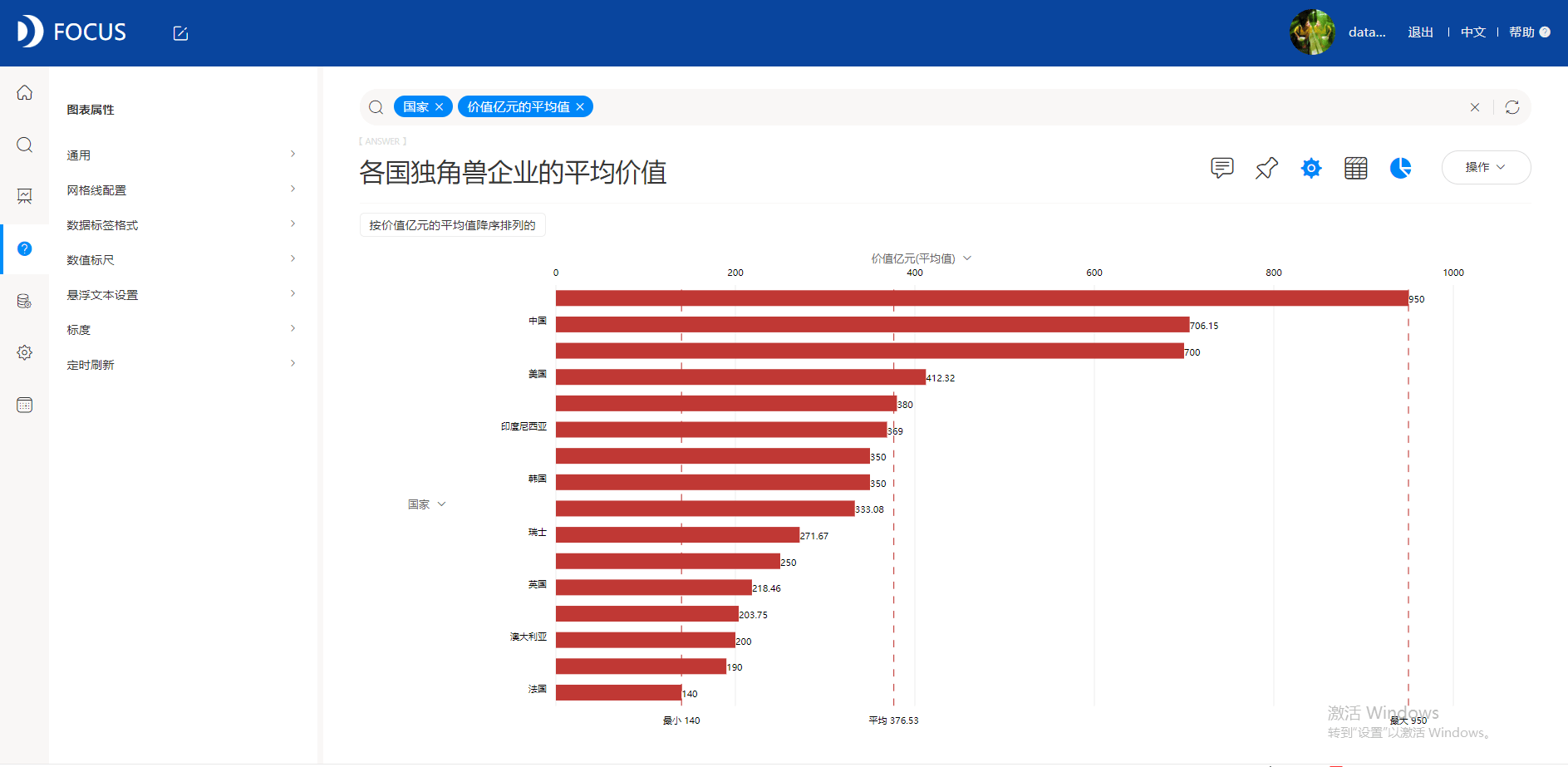
Task: Clear the search bar with X
Action: click(1475, 107)
